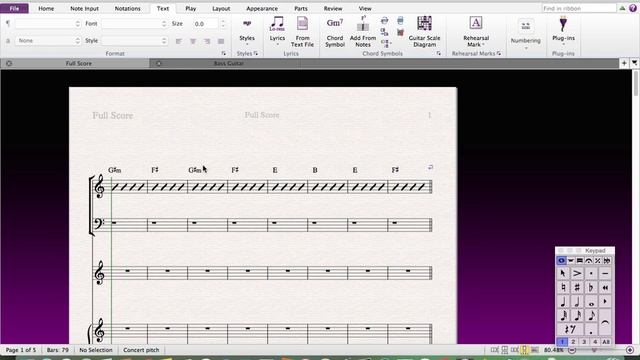Expand the Plug-ins dropdown
Image resolution: width=640 pixels, height=360 pixels.
click(563, 32)
